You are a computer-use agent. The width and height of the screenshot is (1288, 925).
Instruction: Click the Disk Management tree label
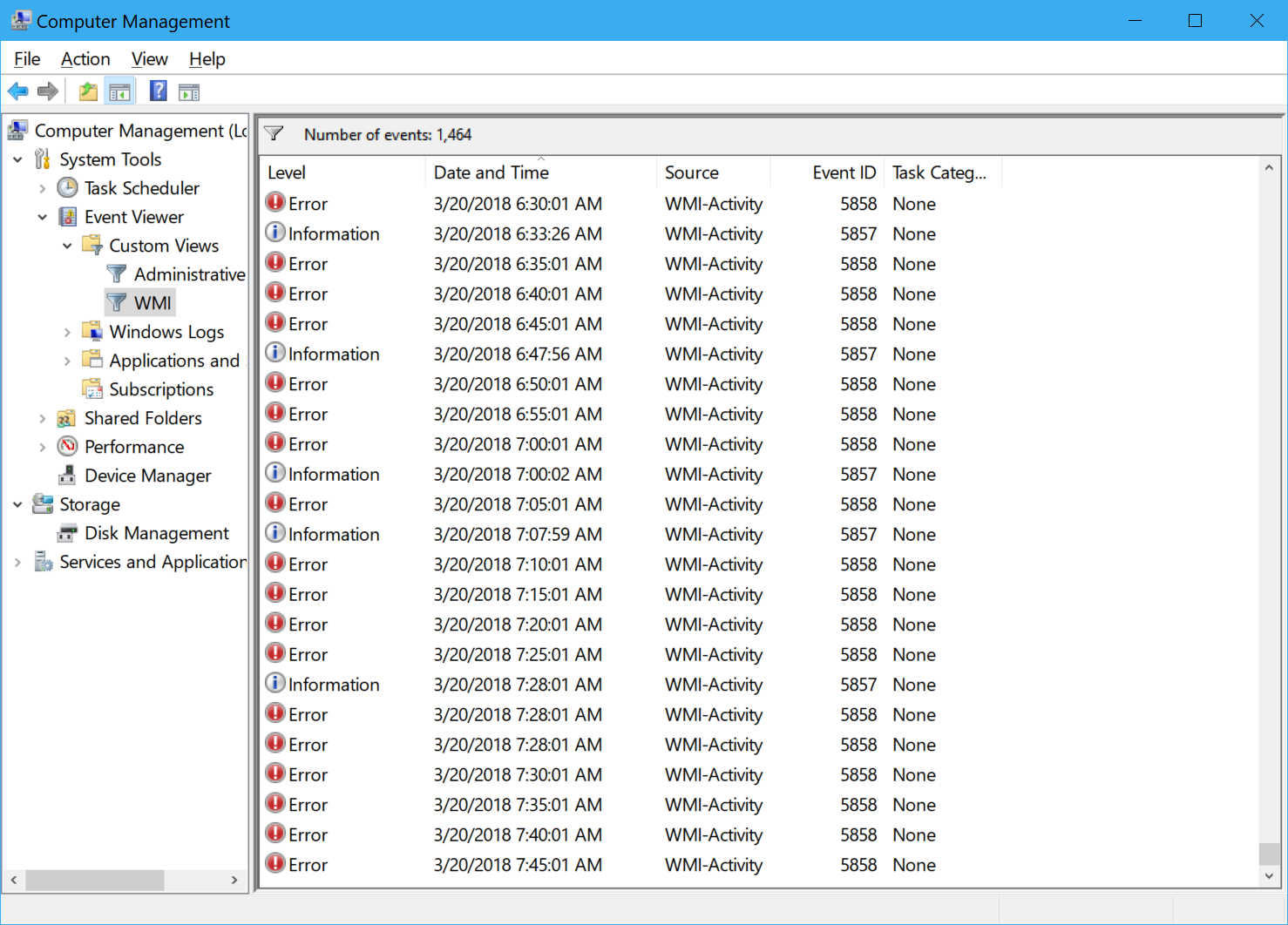(157, 533)
